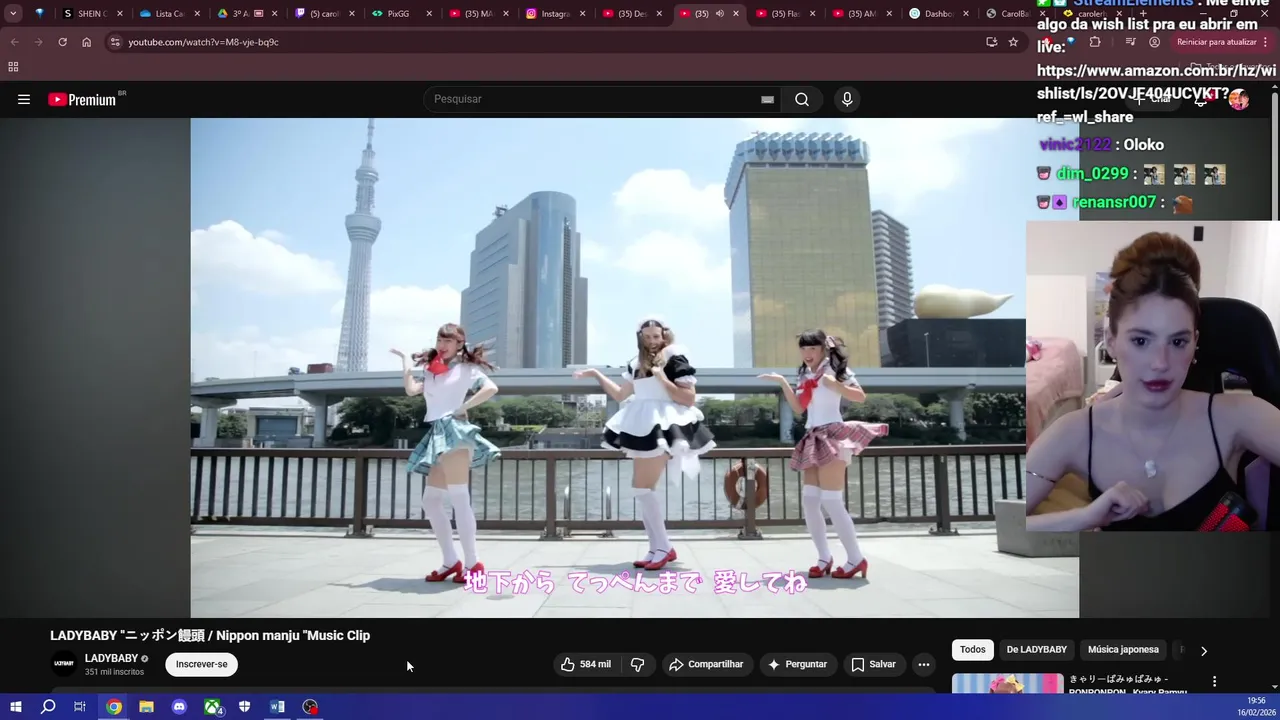Image resolution: width=1280 pixels, height=720 pixels.
Task: Open Task View on the taskbar
Action: click(x=80, y=707)
